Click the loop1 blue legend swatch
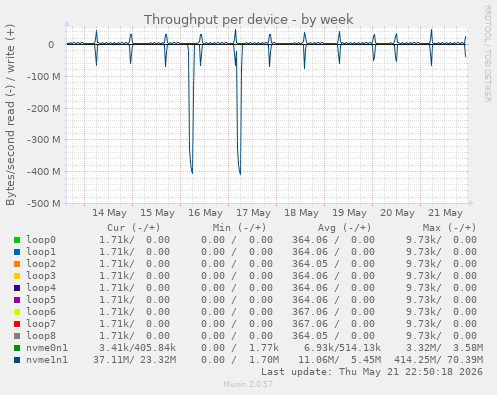The height and width of the screenshot is (395, 497). pyautogui.click(x=17, y=252)
